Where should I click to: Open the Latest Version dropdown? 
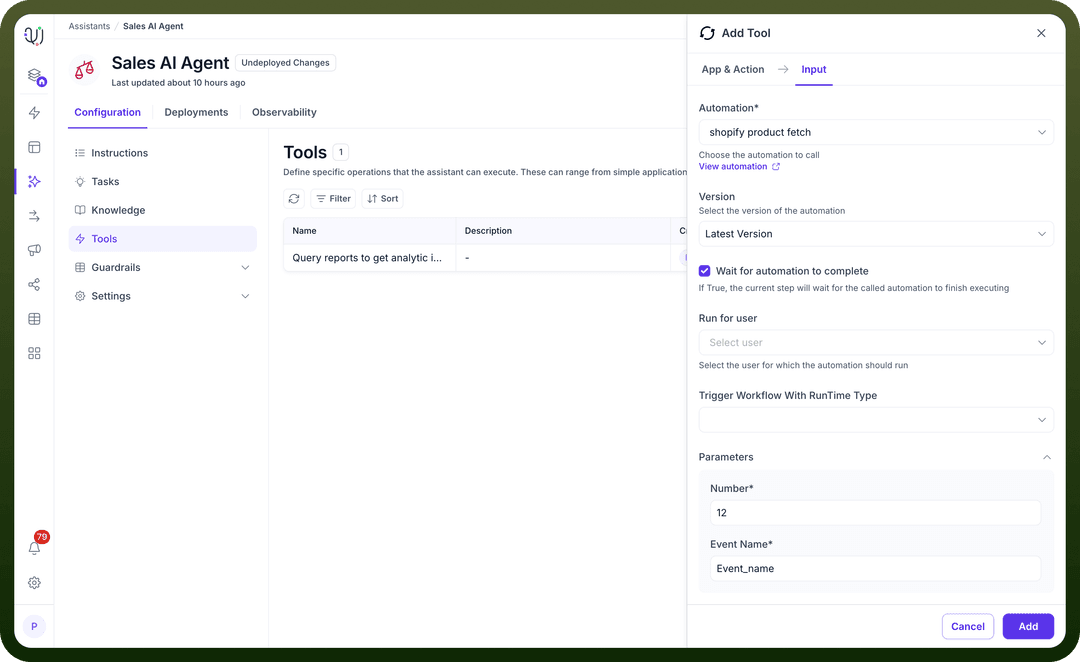click(876, 234)
